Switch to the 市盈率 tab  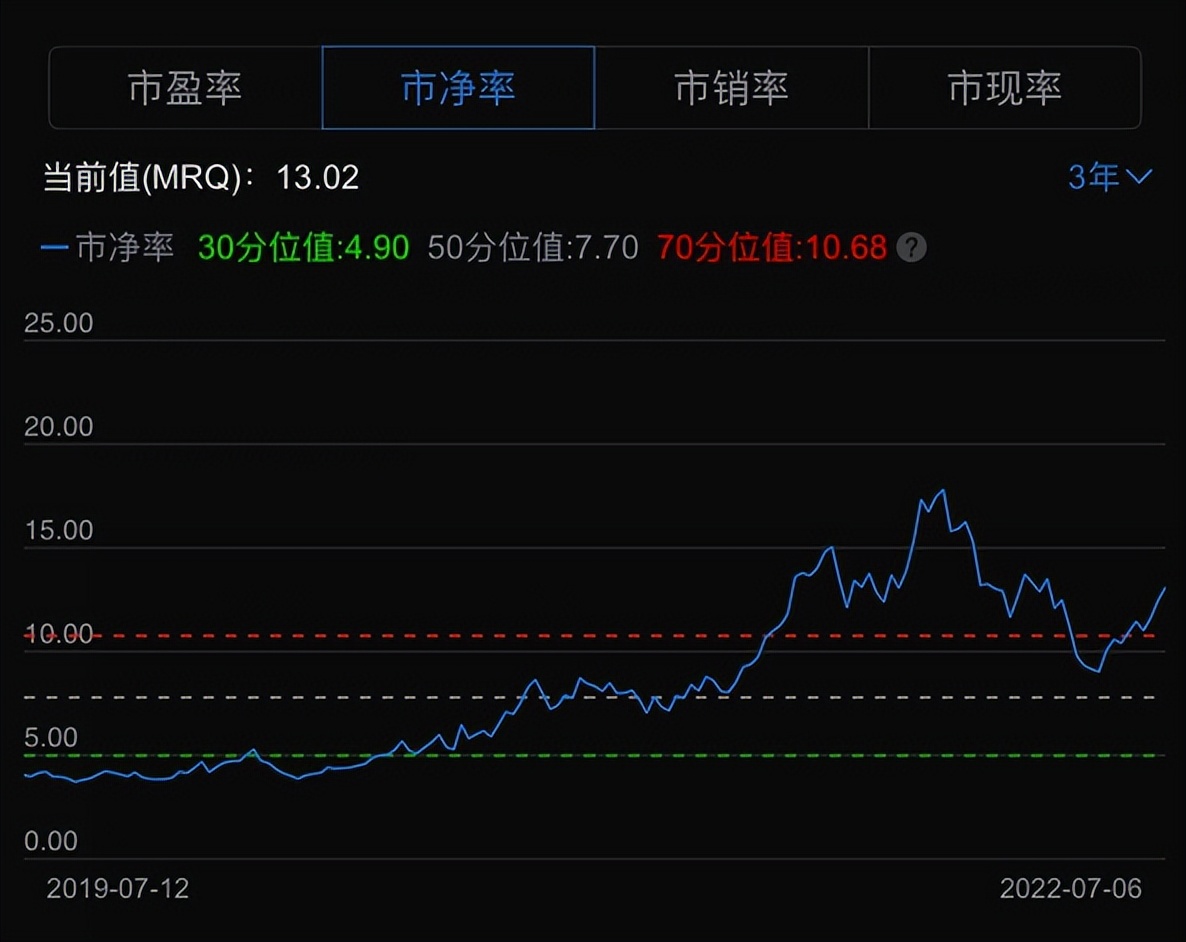(x=185, y=88)
